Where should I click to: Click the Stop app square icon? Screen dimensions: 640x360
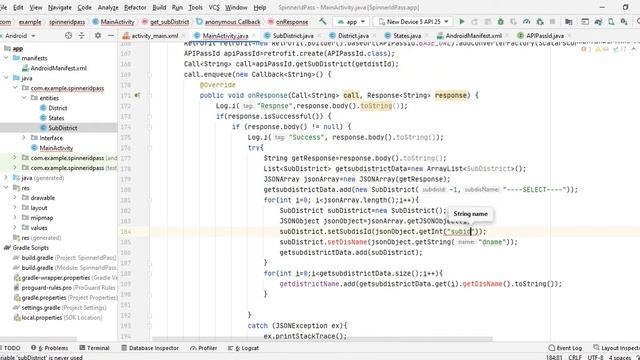(552, 22)
